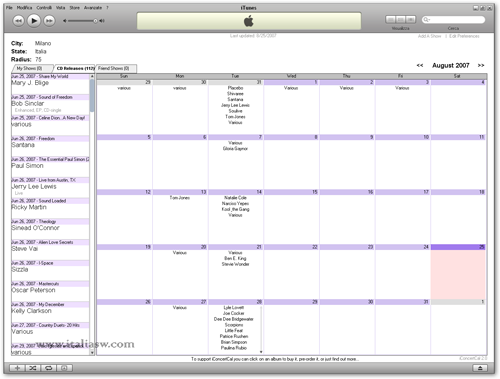
Task: Click the city value Milano
Action: [43, 43]
